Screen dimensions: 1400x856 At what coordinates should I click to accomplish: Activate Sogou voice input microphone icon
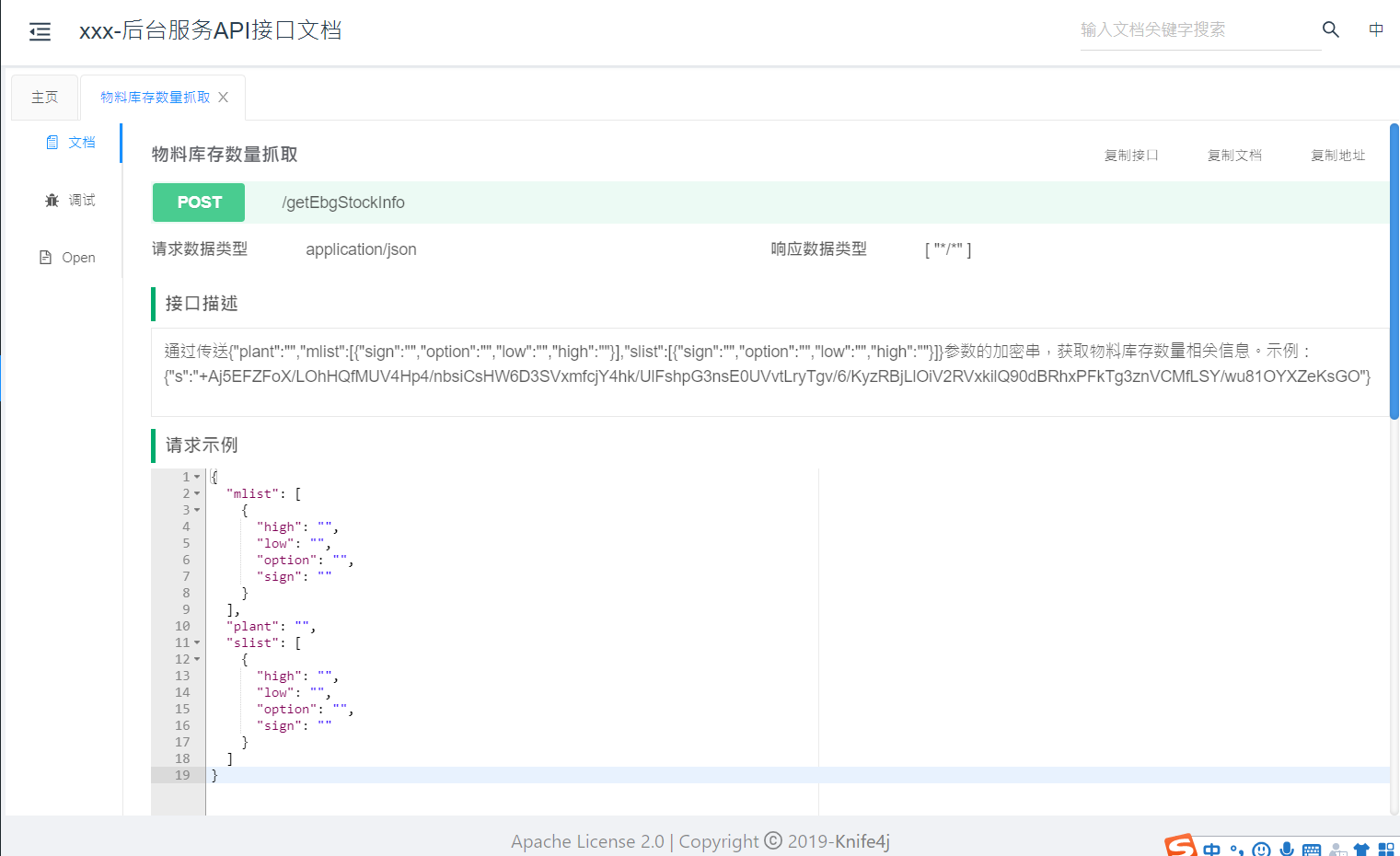(1286, 847)
